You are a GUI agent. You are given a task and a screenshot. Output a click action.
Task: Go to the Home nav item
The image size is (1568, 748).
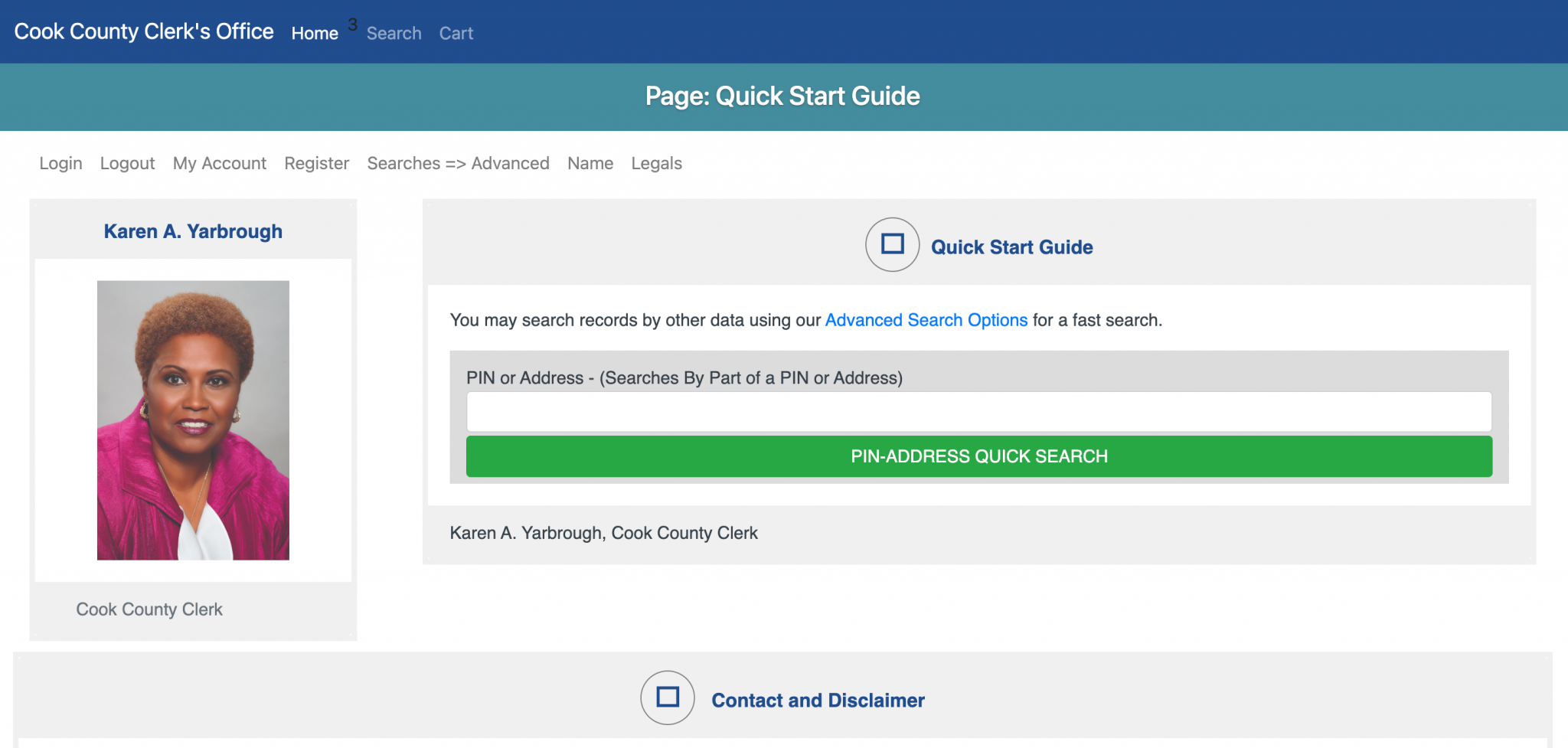(315, 34)
